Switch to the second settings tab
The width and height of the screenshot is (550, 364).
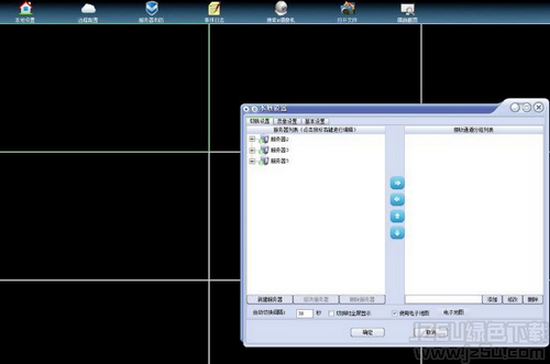pyautogui.click(x=287, y=121)
